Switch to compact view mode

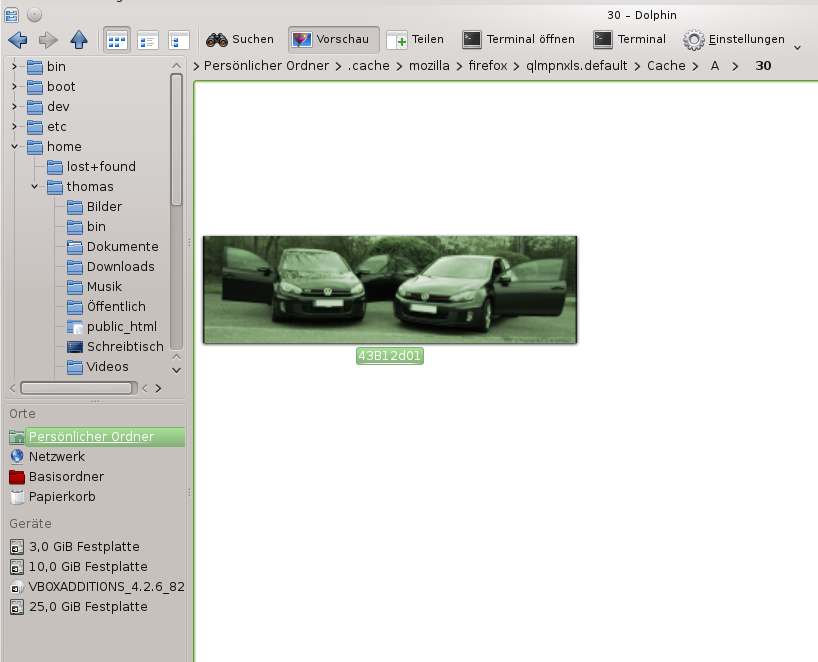point(148,40)
